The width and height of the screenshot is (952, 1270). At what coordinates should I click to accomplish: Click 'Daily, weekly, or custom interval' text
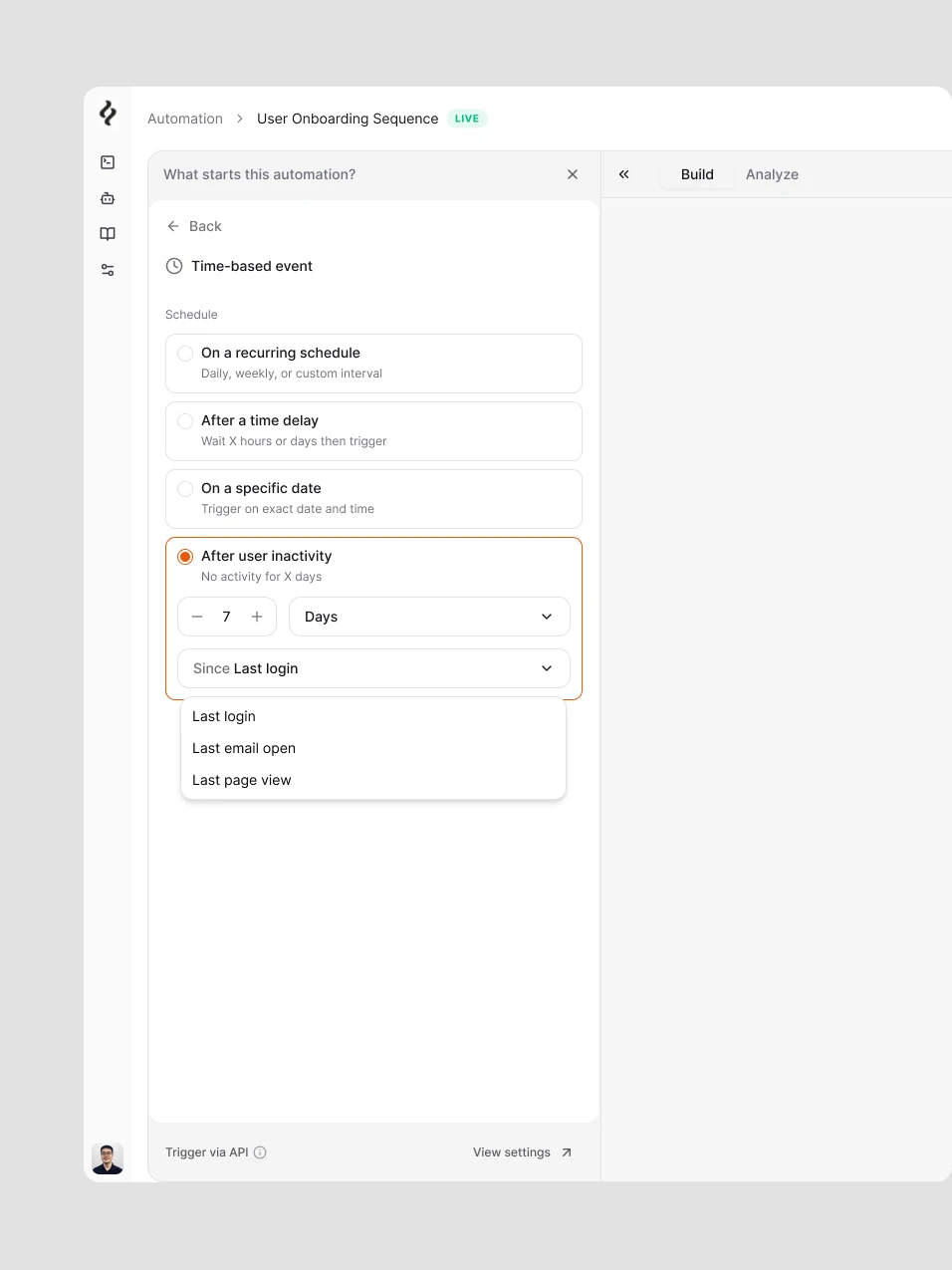[x=292, y=374]
